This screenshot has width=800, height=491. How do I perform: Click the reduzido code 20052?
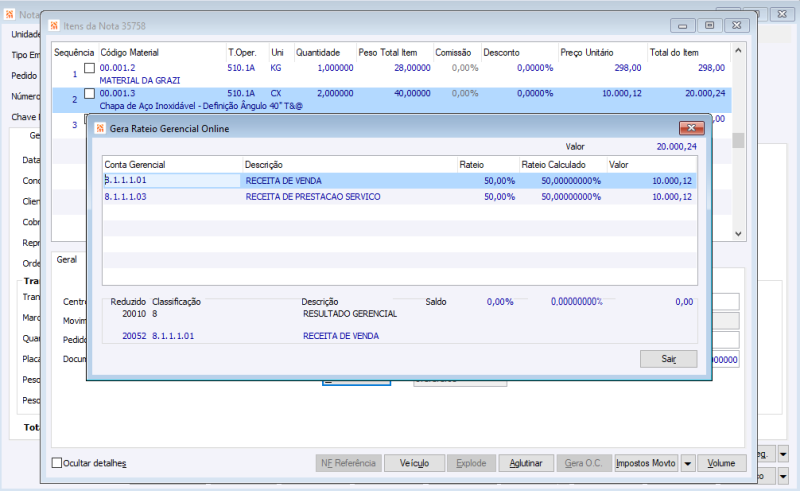pyautogui.click(x=134, y=336)
